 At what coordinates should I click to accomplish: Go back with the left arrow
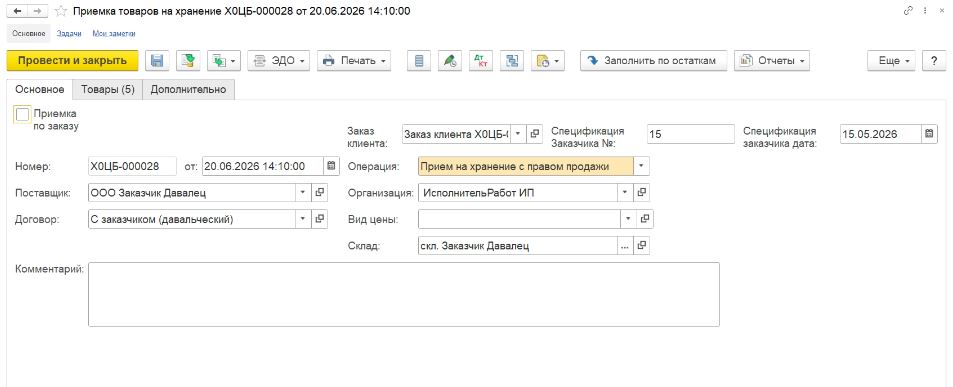18,11
